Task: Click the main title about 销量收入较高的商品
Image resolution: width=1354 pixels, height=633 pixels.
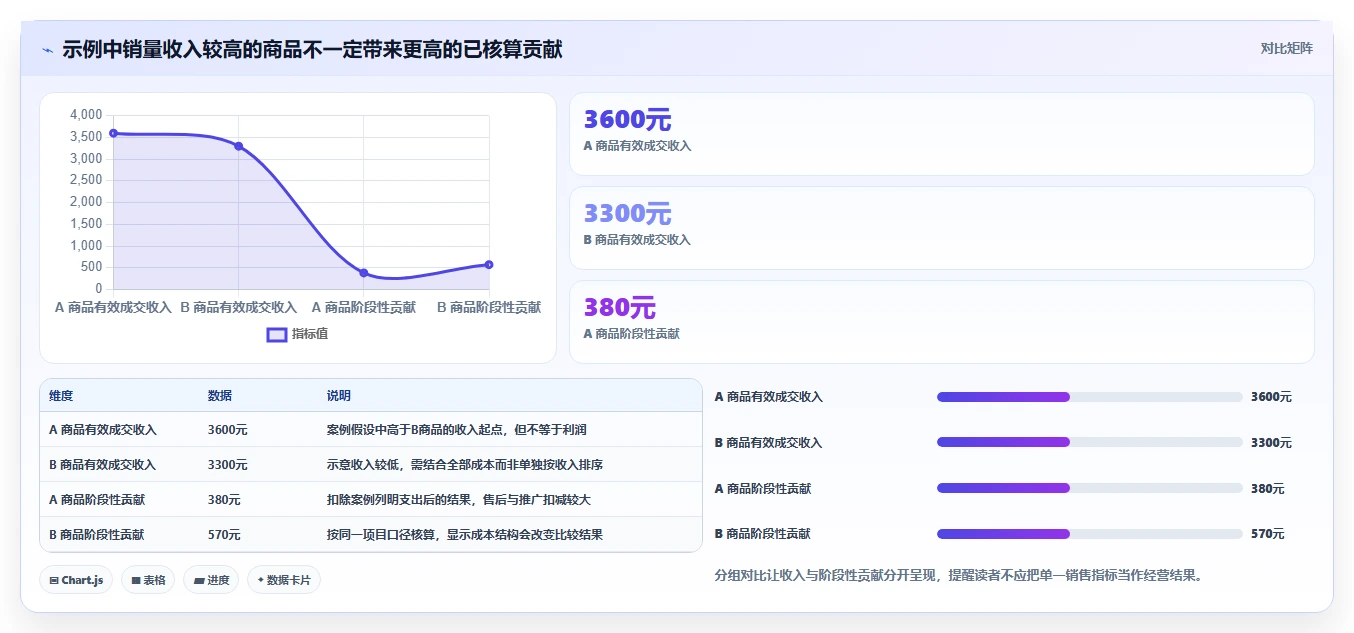Action: [x=312, y=49]
